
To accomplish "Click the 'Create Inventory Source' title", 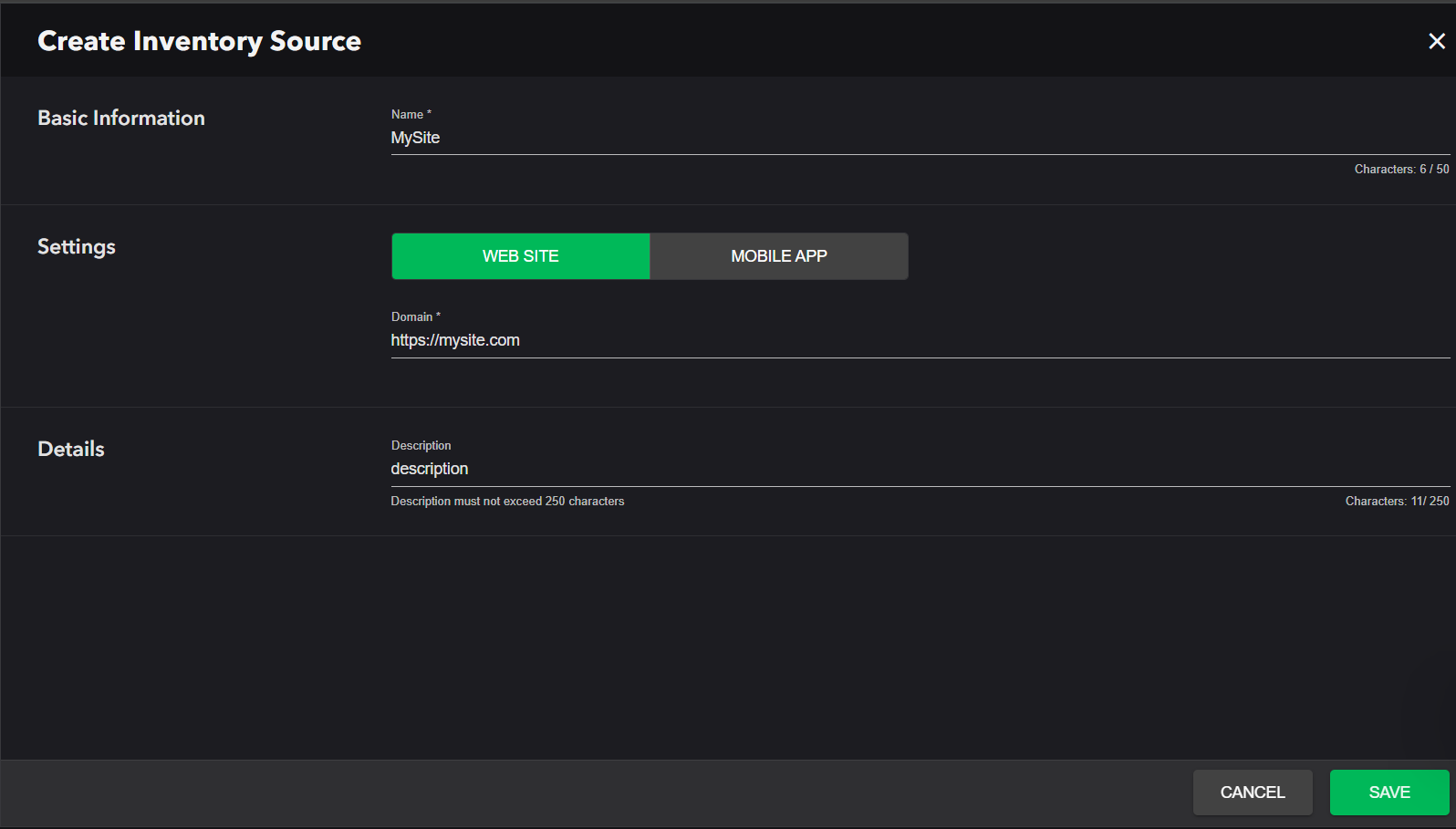I will [199, 41].
